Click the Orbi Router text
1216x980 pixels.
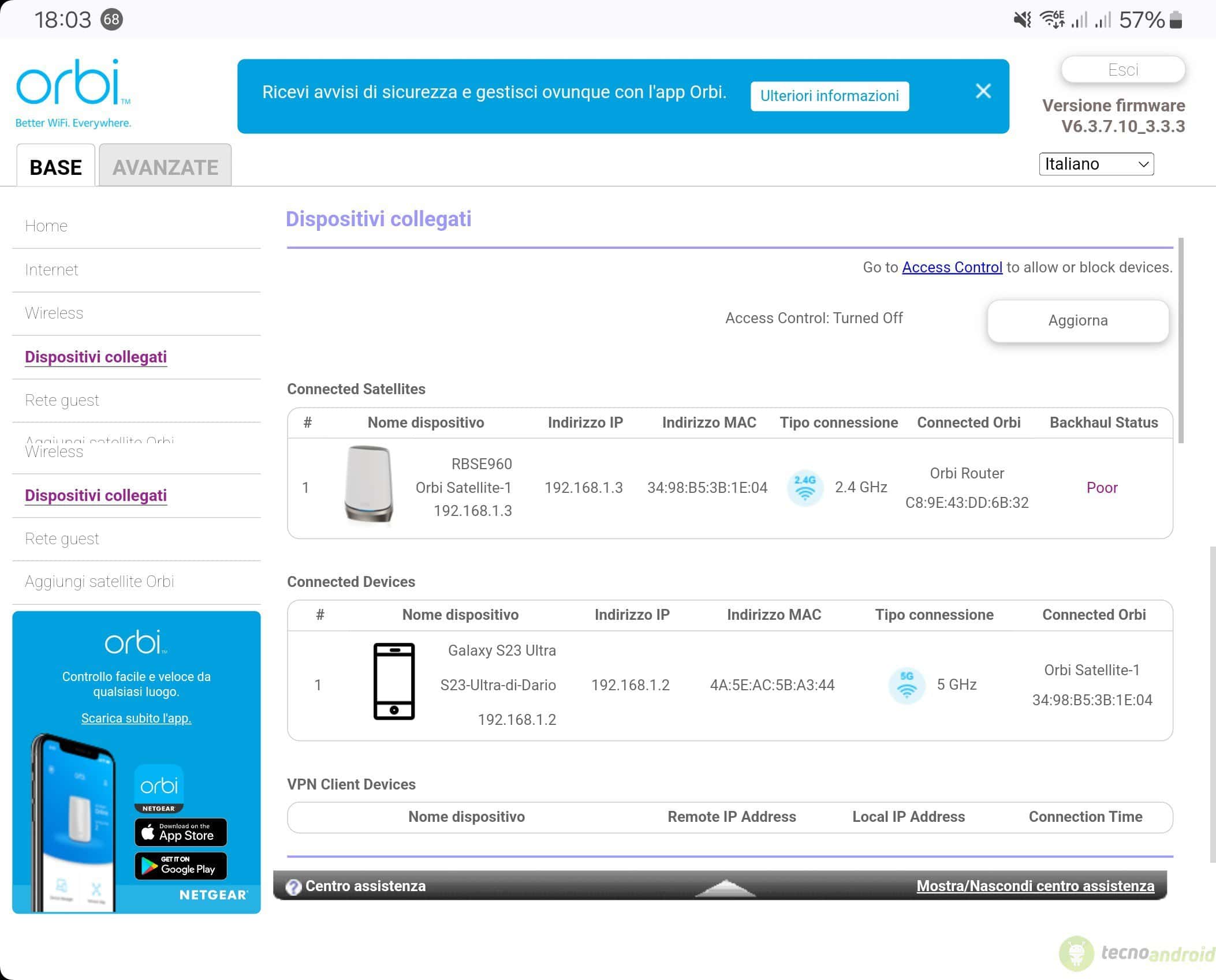967,473
